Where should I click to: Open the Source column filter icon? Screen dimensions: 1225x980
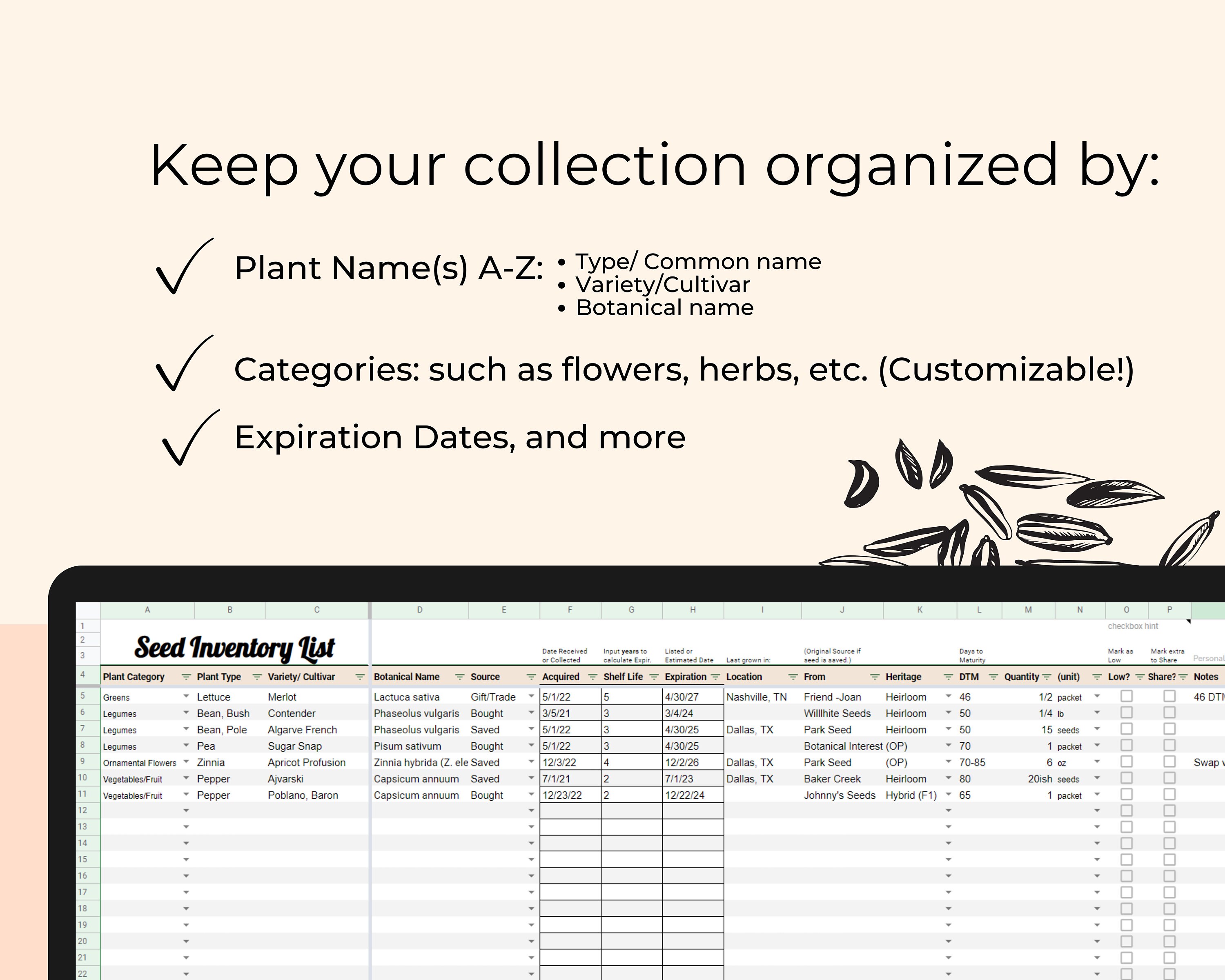point(531,677)
